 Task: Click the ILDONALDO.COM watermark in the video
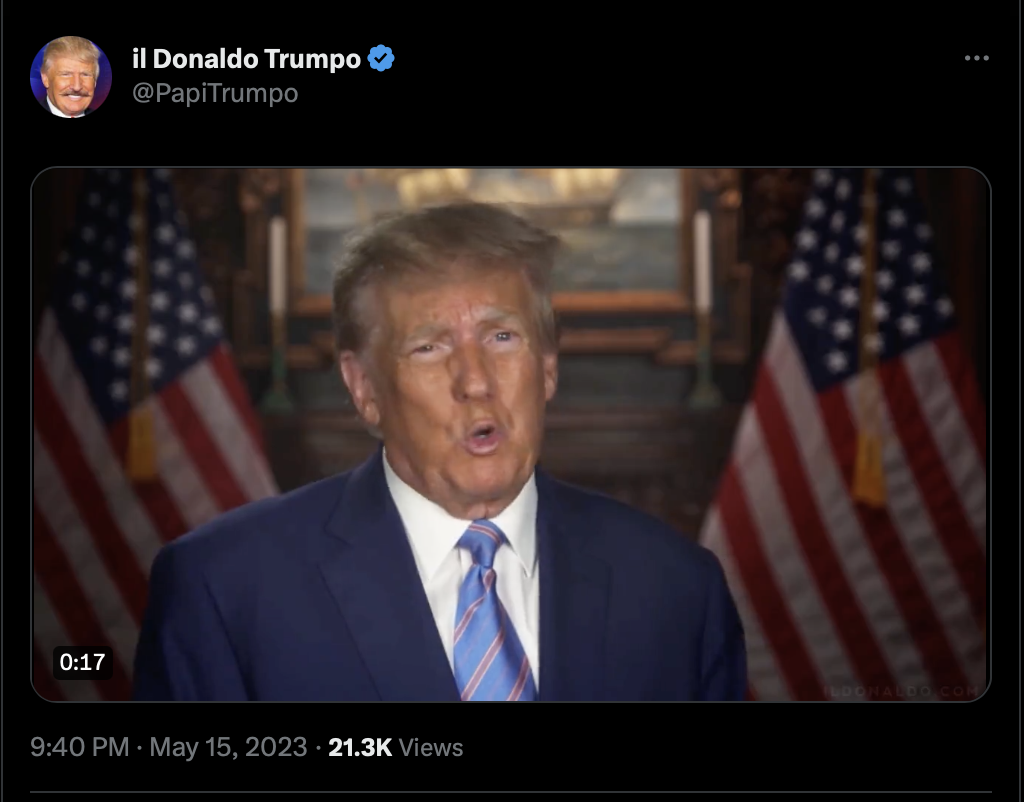[901, 691]
